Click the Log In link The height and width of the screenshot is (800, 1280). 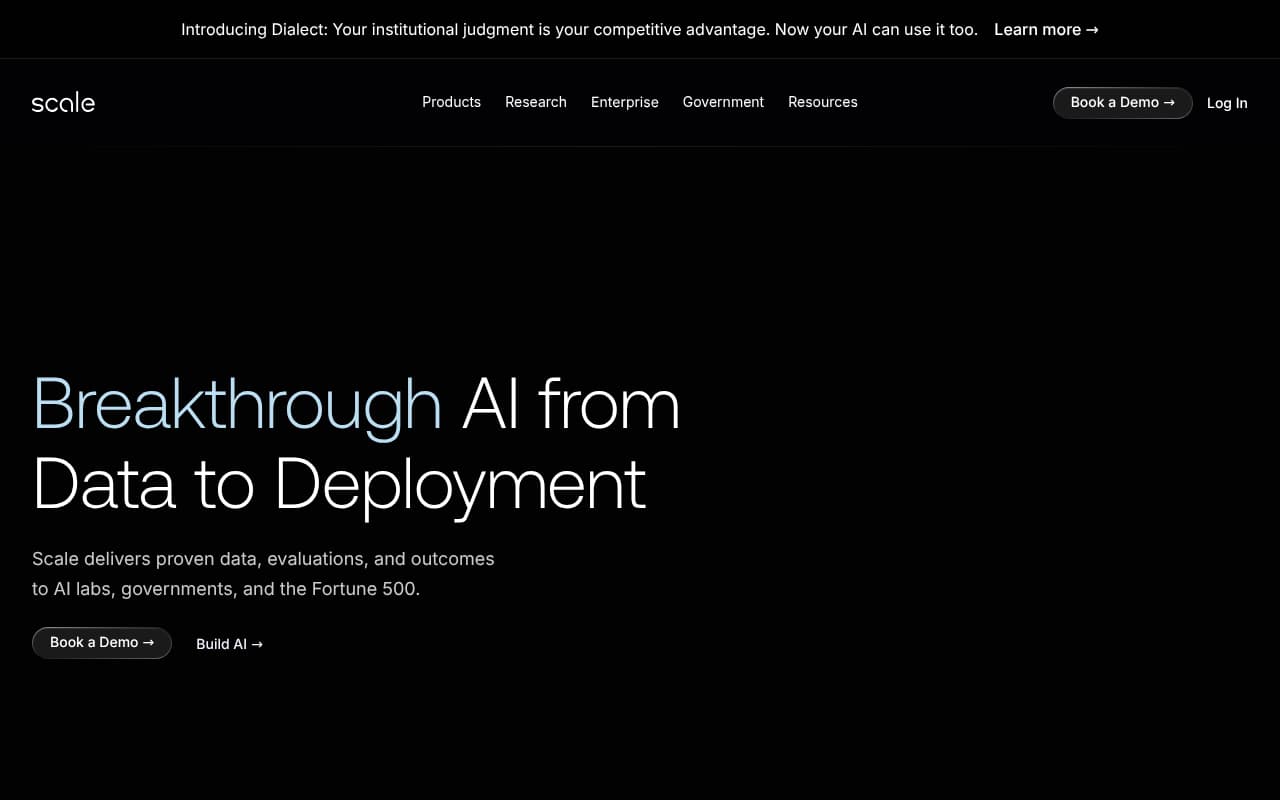[x=1227, y=103]
